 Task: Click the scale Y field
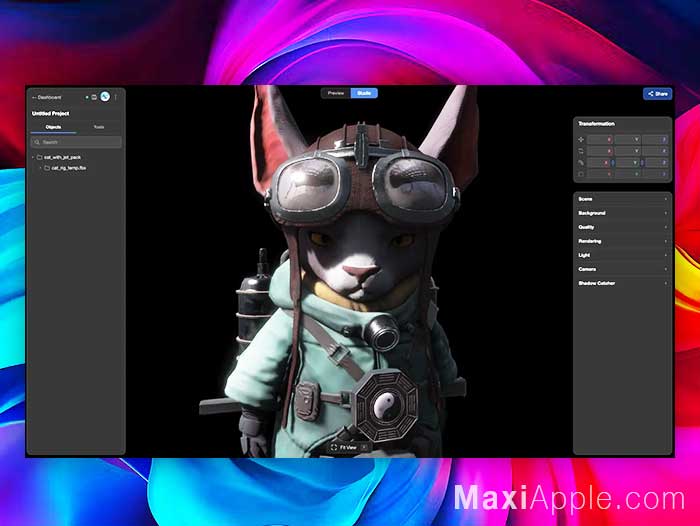627,163
